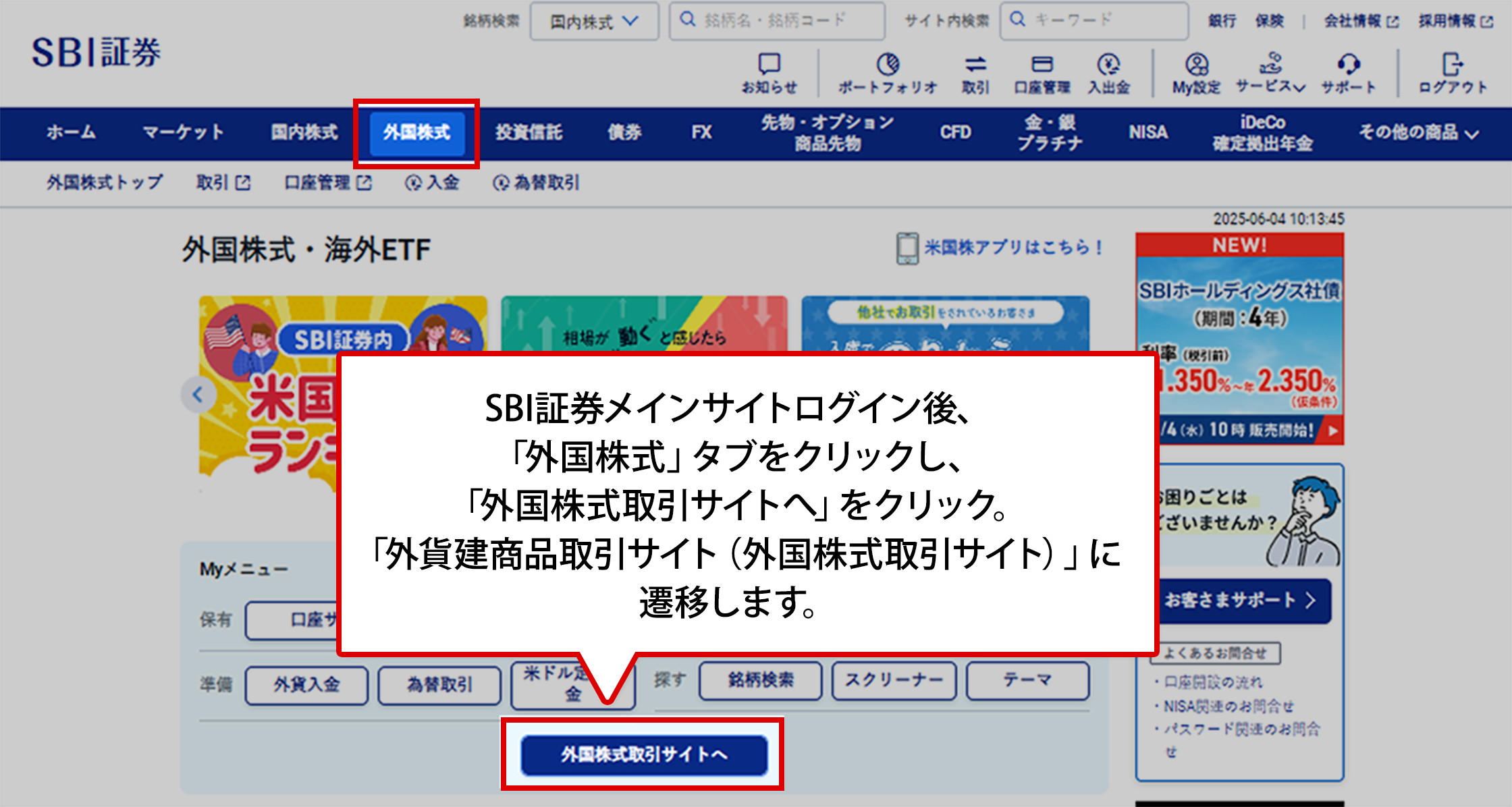Open the 保険 link
Image resolution: width=1512 pixels, height=807 pixels.
coord(1269,21)
